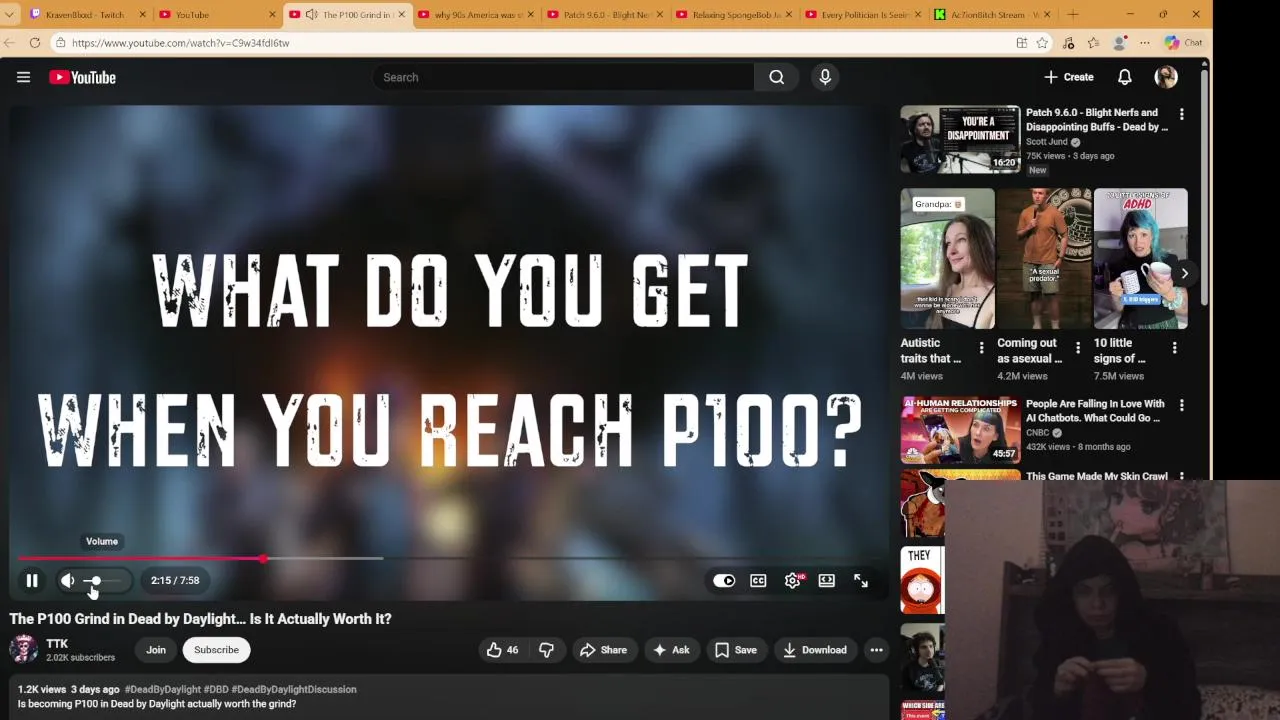This screenshot has height=720, width=1280.
Task: Click the browser address bar URL
Action: [180, 43]
